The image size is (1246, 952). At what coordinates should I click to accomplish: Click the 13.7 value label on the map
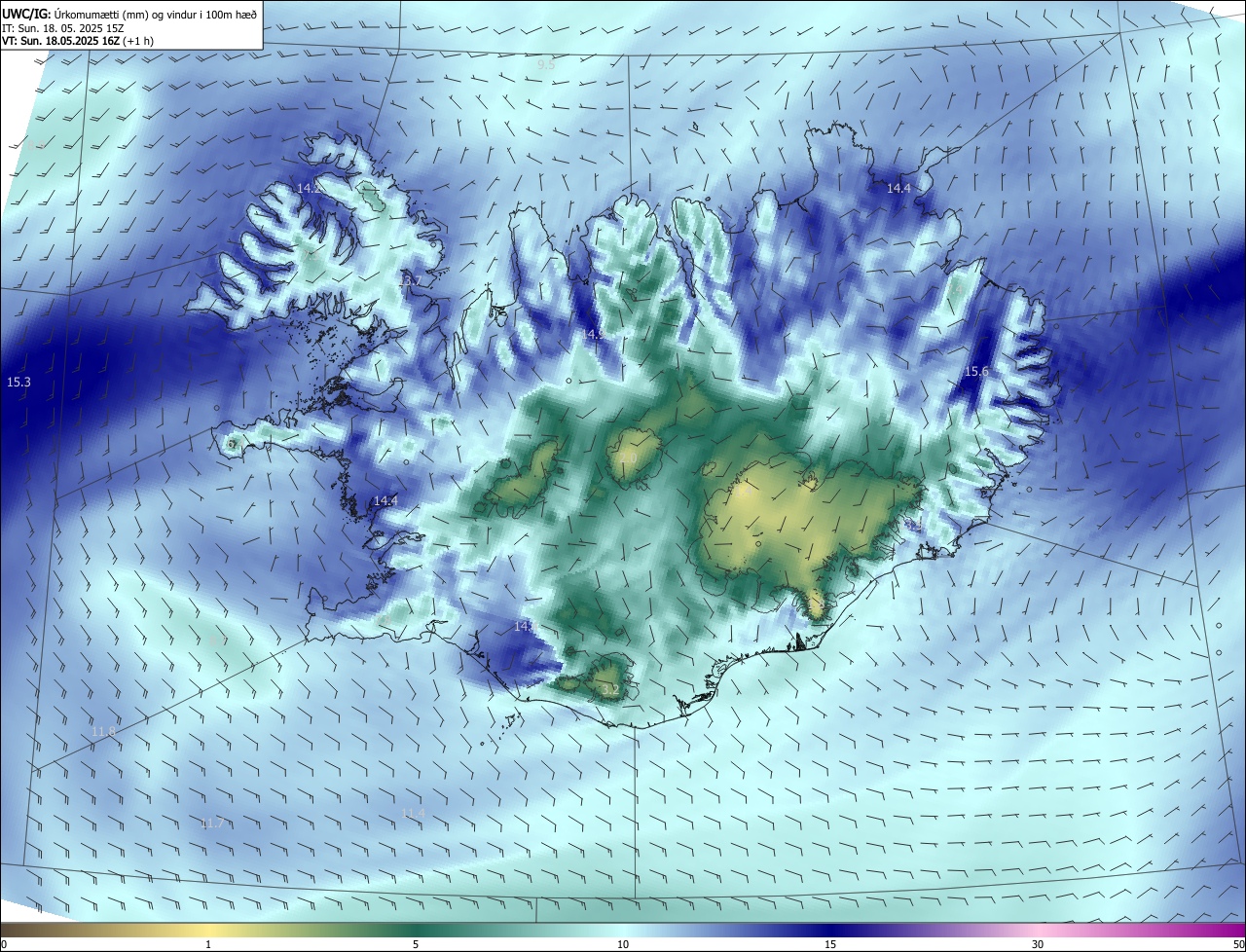410,280
